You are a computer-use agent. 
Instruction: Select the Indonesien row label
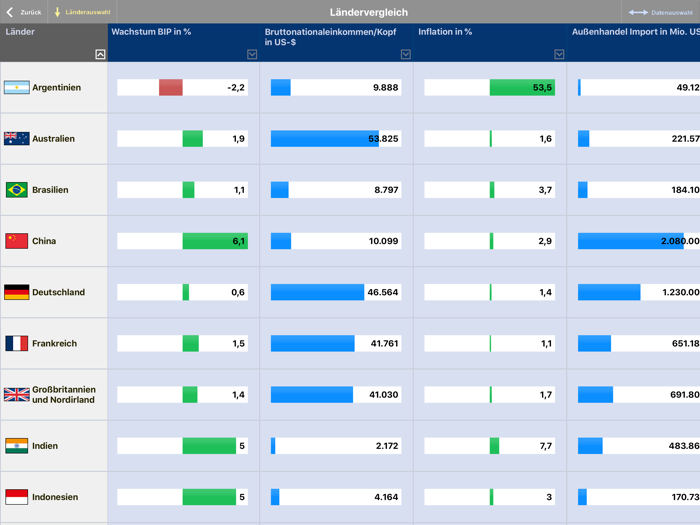[x=55, y=497]
